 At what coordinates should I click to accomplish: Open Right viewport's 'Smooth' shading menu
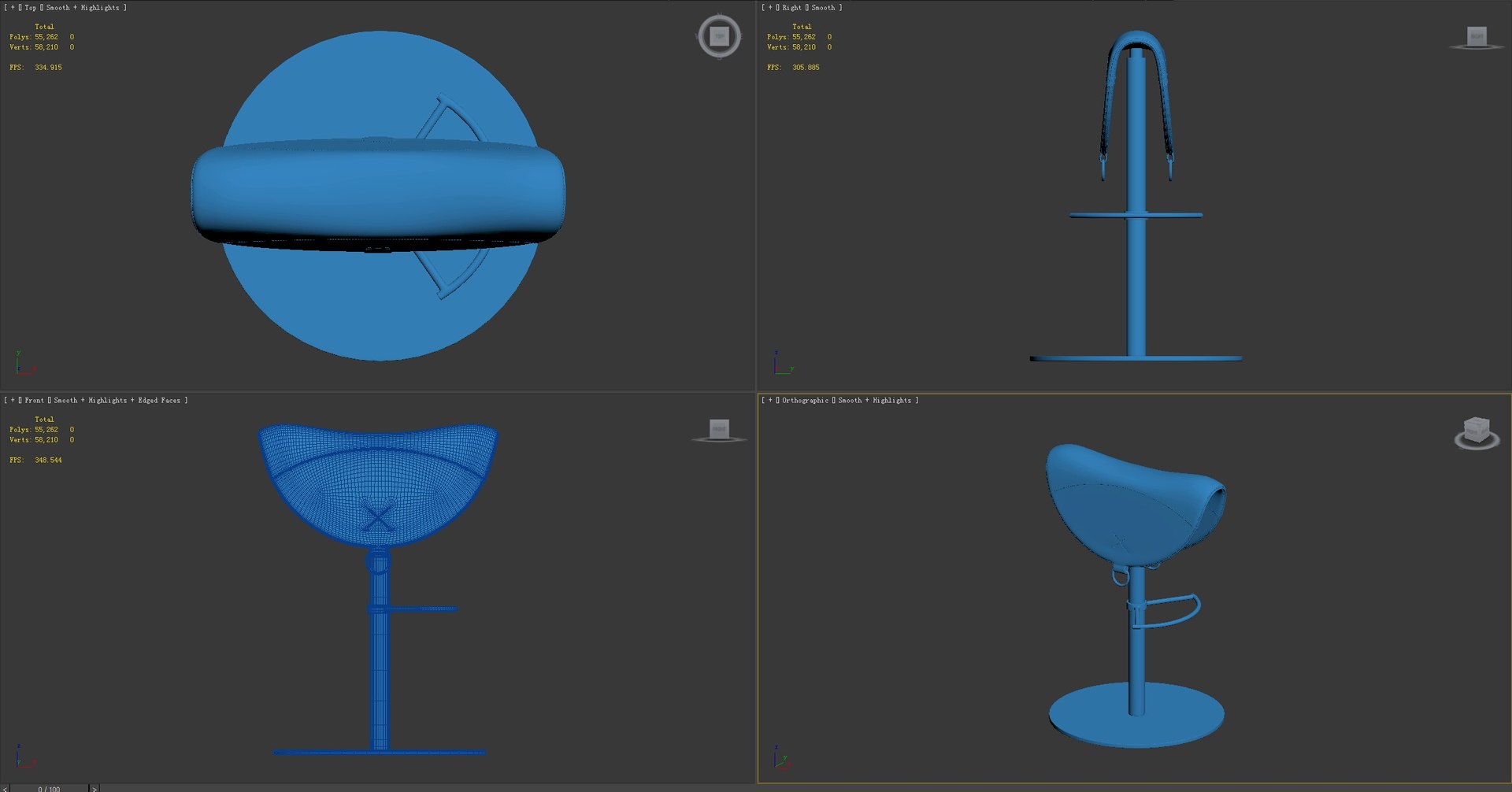coord(823,8)
